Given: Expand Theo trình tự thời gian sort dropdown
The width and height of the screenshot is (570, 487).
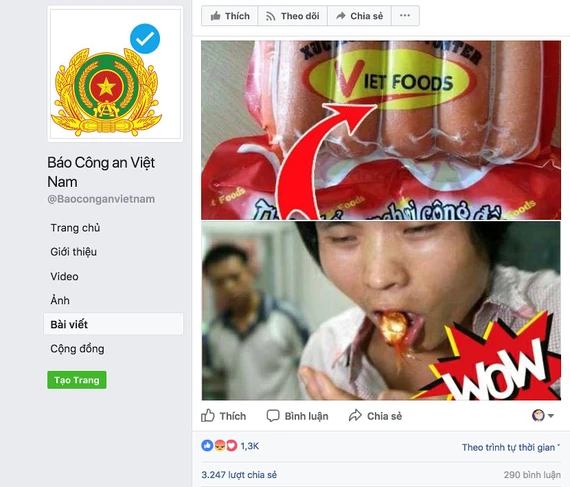Looking at the screenshot, I should [x=511, y=447].
